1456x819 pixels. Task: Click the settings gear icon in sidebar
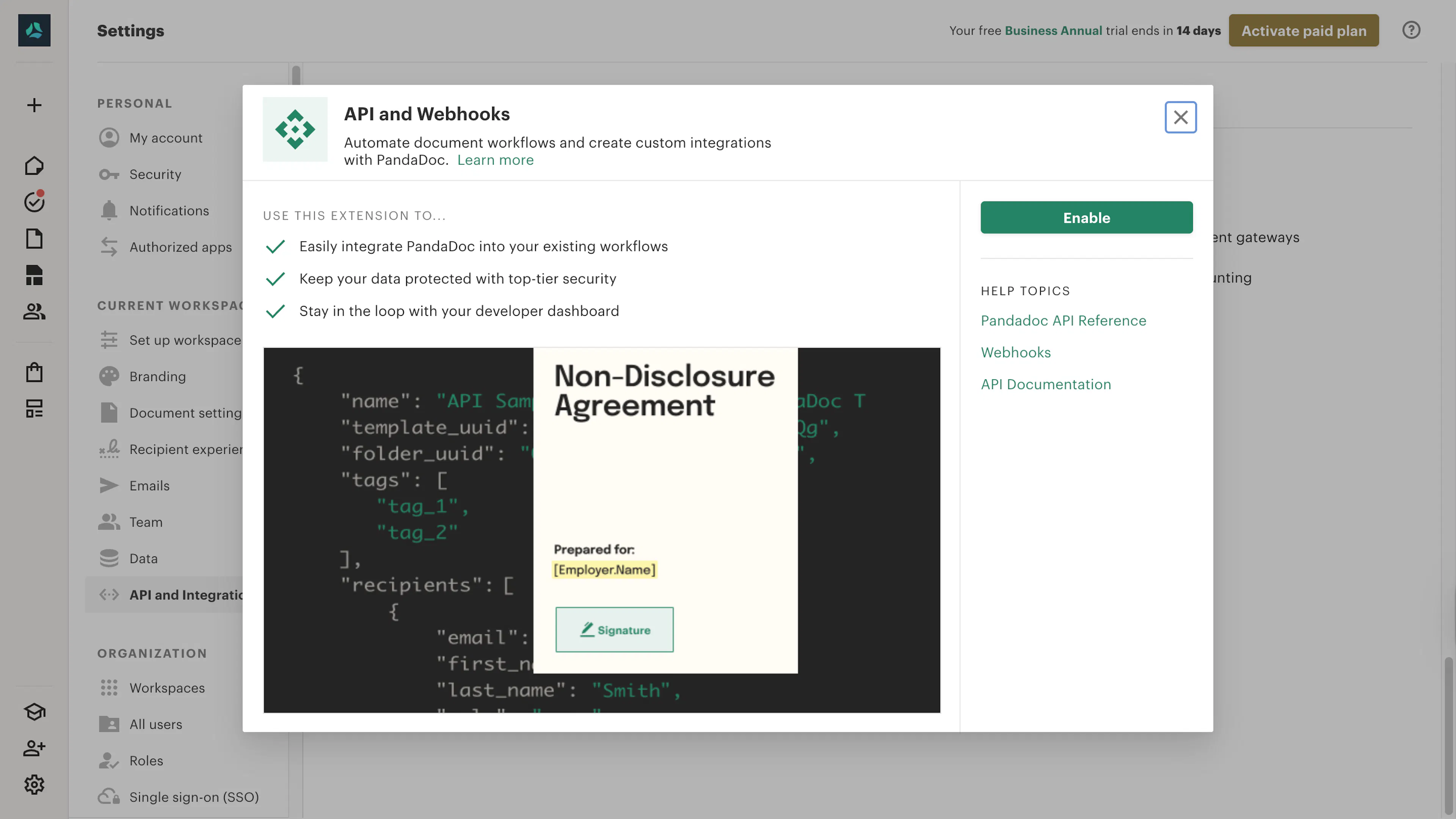(34, 784)
